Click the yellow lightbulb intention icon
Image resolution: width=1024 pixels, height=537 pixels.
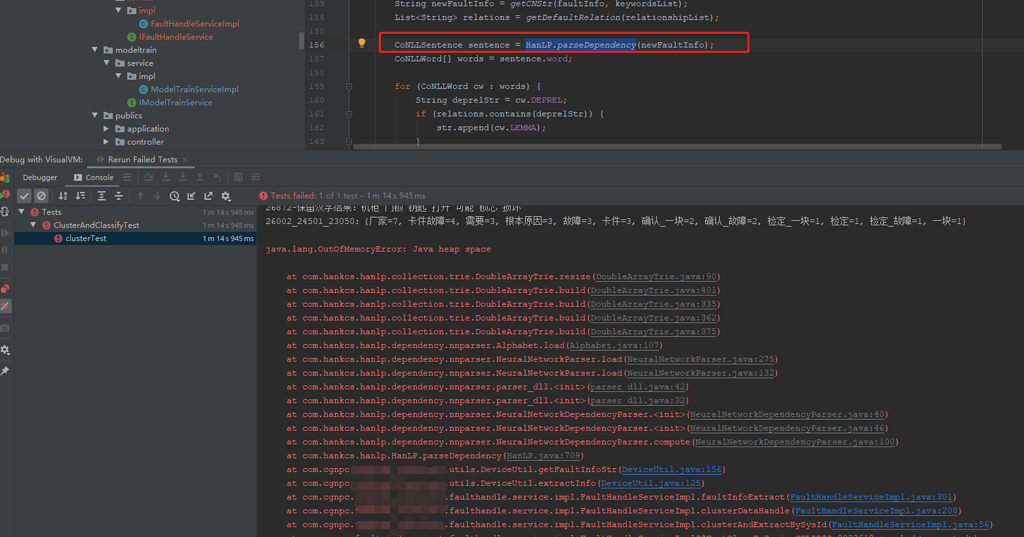click(362, 44)
